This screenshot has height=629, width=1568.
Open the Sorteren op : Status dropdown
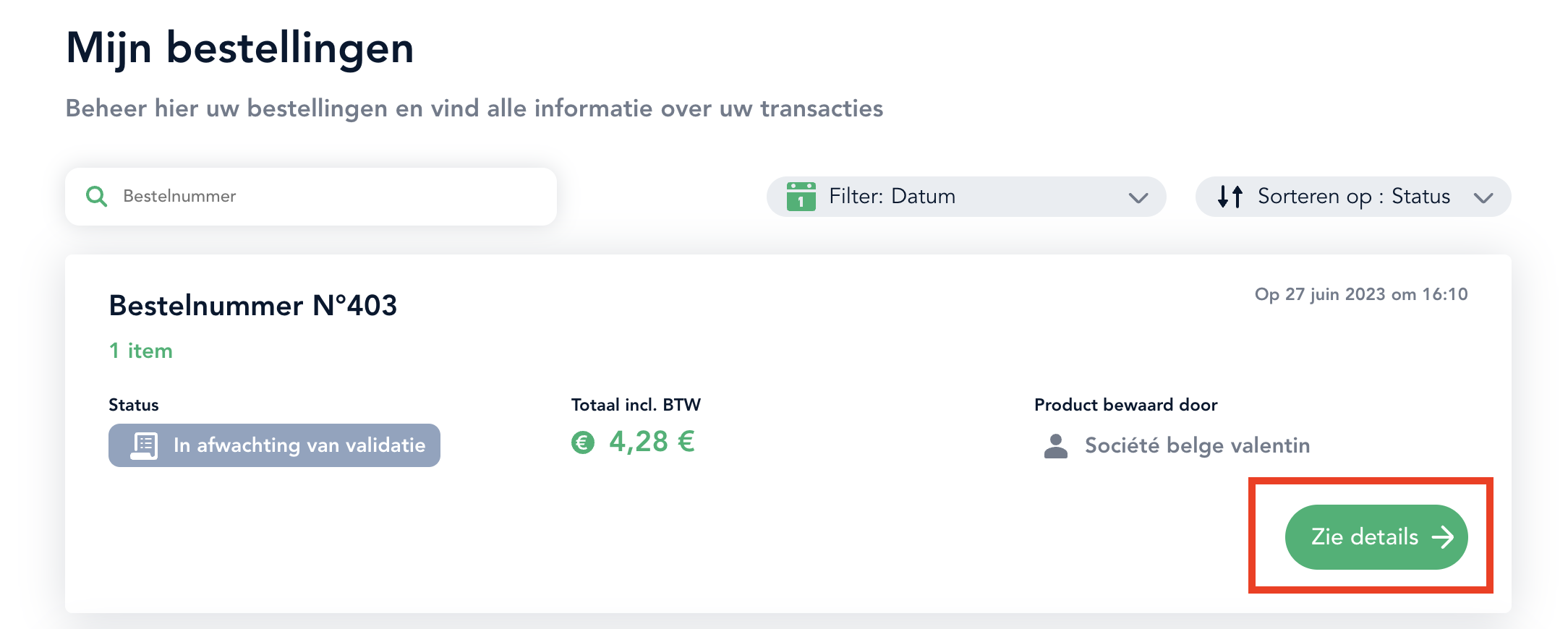point(1353,197)
